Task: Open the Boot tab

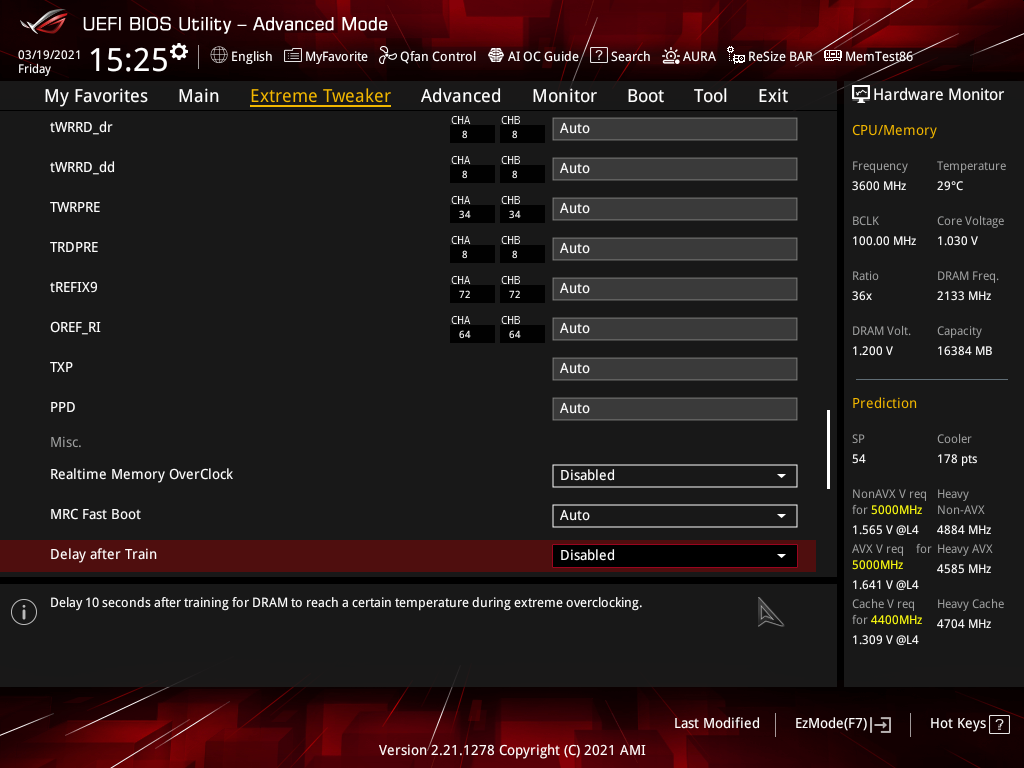Action: (x=645, y=96)
